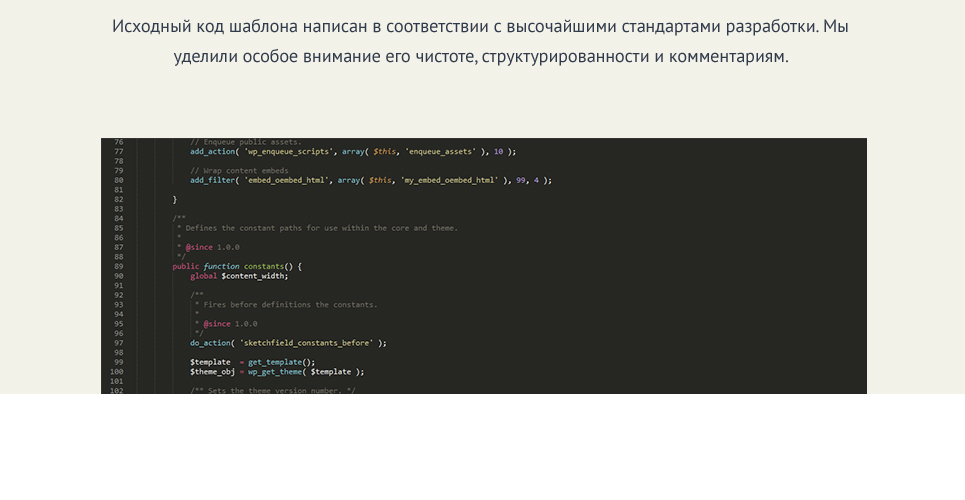Click the text line starting "Исходный код шаблона"

(480, 26)
